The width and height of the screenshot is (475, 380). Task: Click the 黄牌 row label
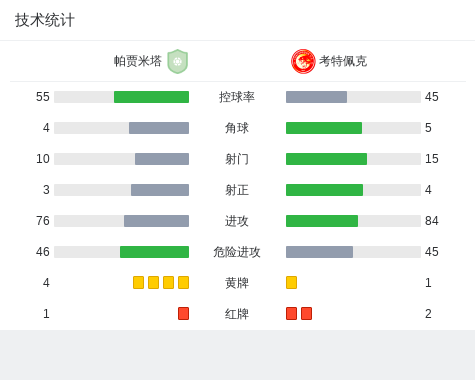[x=237, y=283]
